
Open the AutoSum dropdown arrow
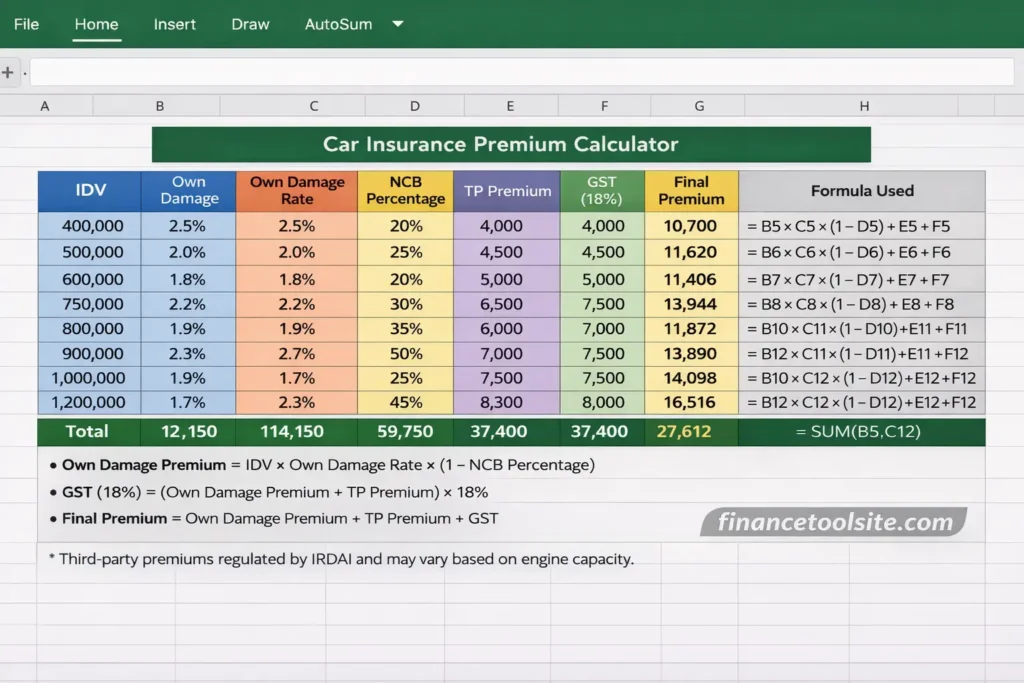tap(396, 24)
